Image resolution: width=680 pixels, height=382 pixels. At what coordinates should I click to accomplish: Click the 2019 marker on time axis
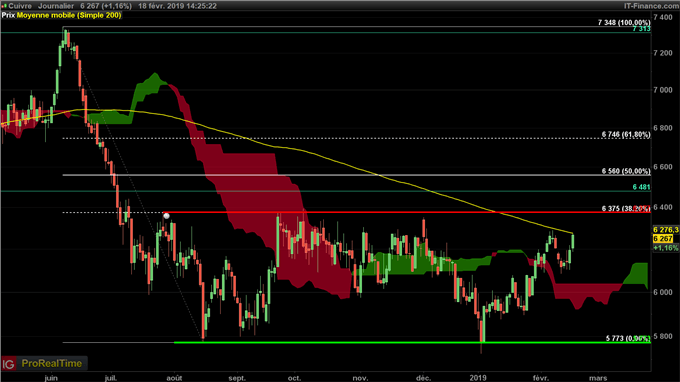pos(478,378)
